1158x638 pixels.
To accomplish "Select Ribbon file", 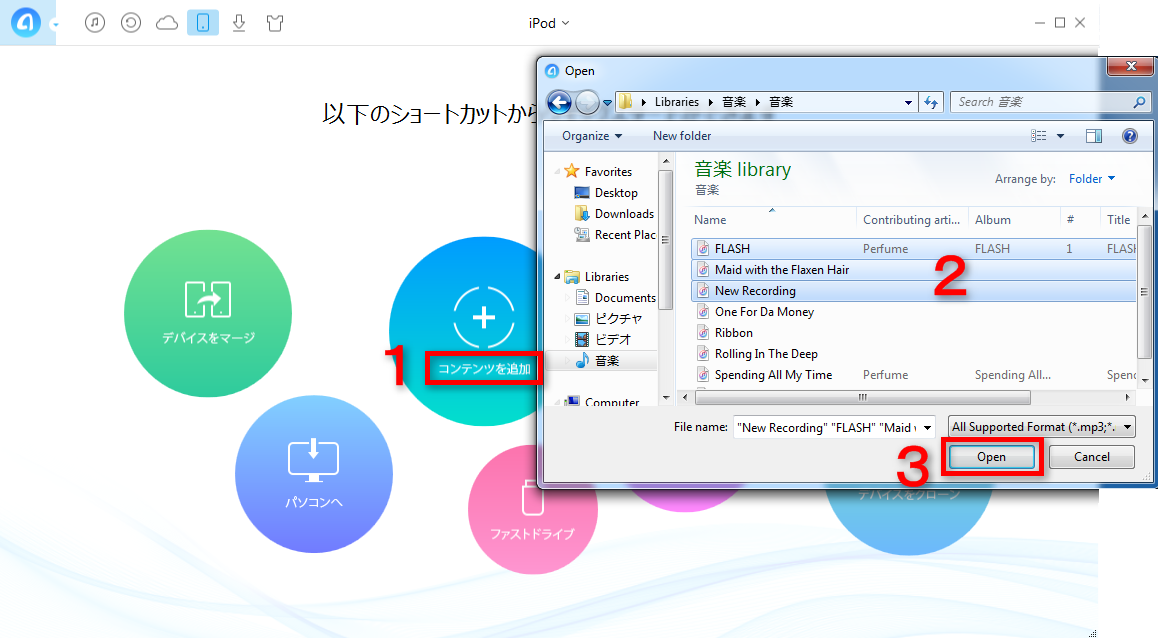I will pyautogui.click(x=733, y=333).
